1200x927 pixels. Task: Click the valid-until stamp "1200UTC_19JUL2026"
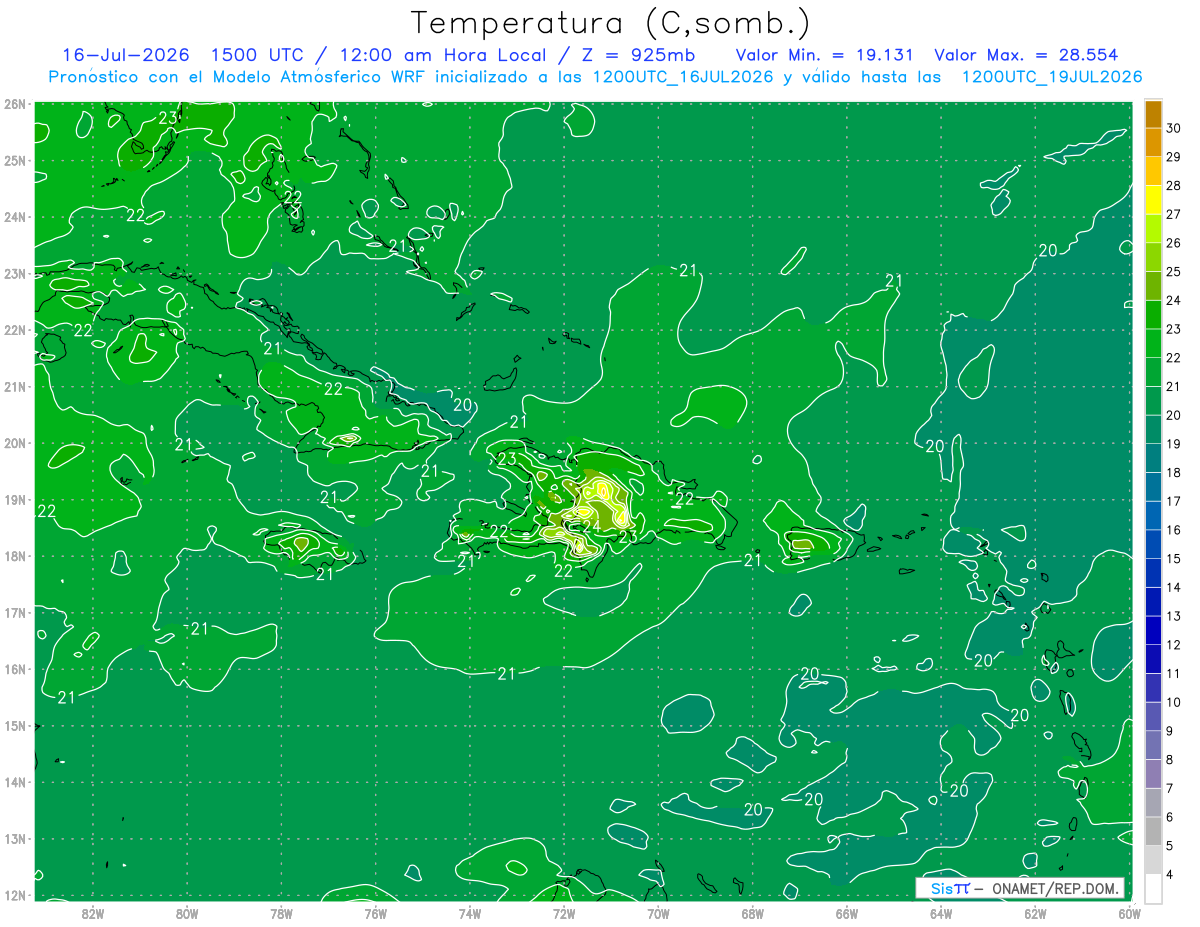[1052, 77]
